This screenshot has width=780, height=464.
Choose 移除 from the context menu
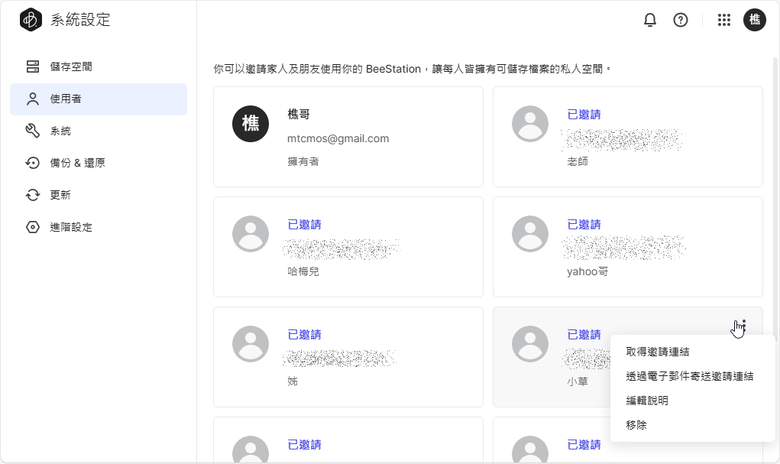[692, 425]
